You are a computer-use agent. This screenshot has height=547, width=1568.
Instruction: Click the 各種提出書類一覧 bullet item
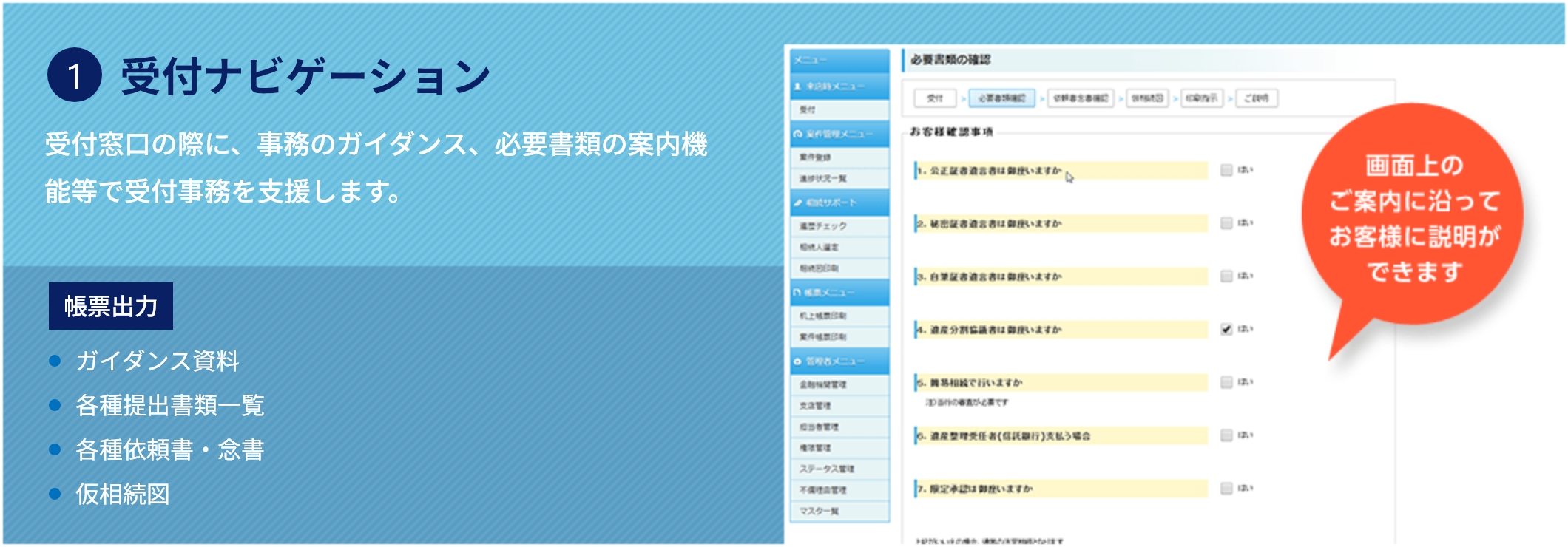pos(169,405)
